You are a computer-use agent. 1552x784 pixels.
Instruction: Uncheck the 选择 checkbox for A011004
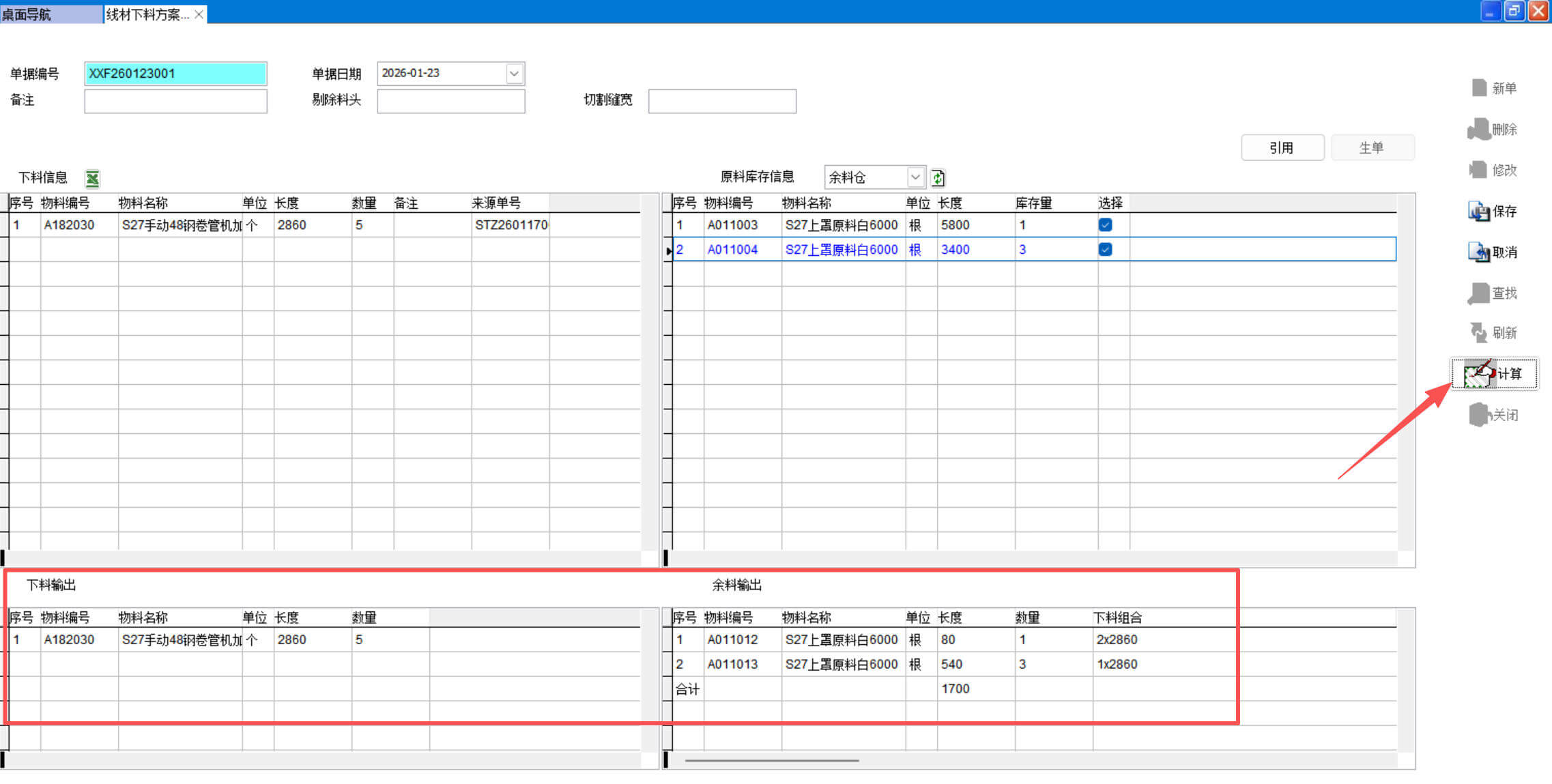pos(1105,250)
